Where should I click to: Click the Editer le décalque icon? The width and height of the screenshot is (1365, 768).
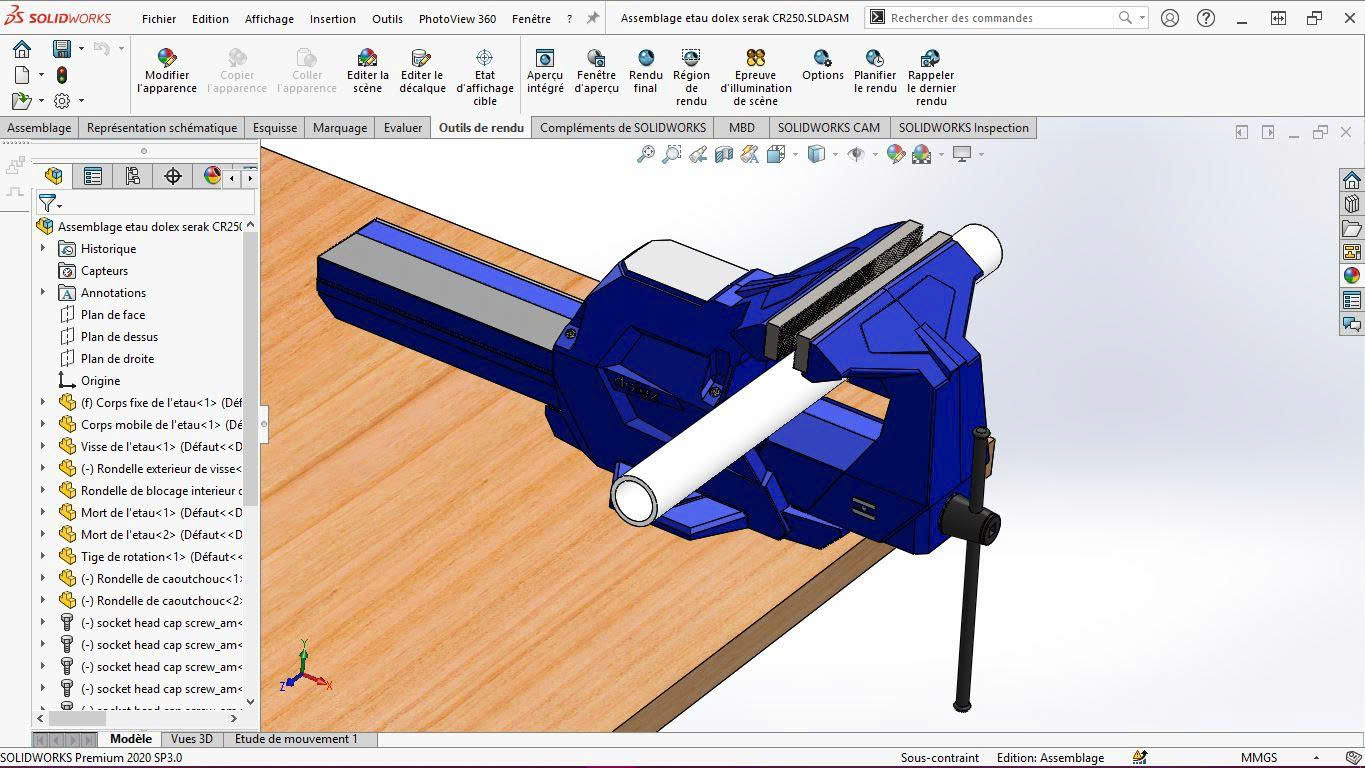coord(422,59)
